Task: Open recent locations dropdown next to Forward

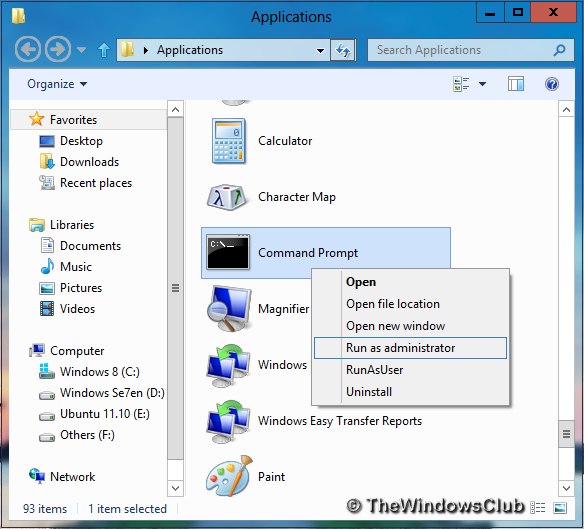Action: [82, 50]
